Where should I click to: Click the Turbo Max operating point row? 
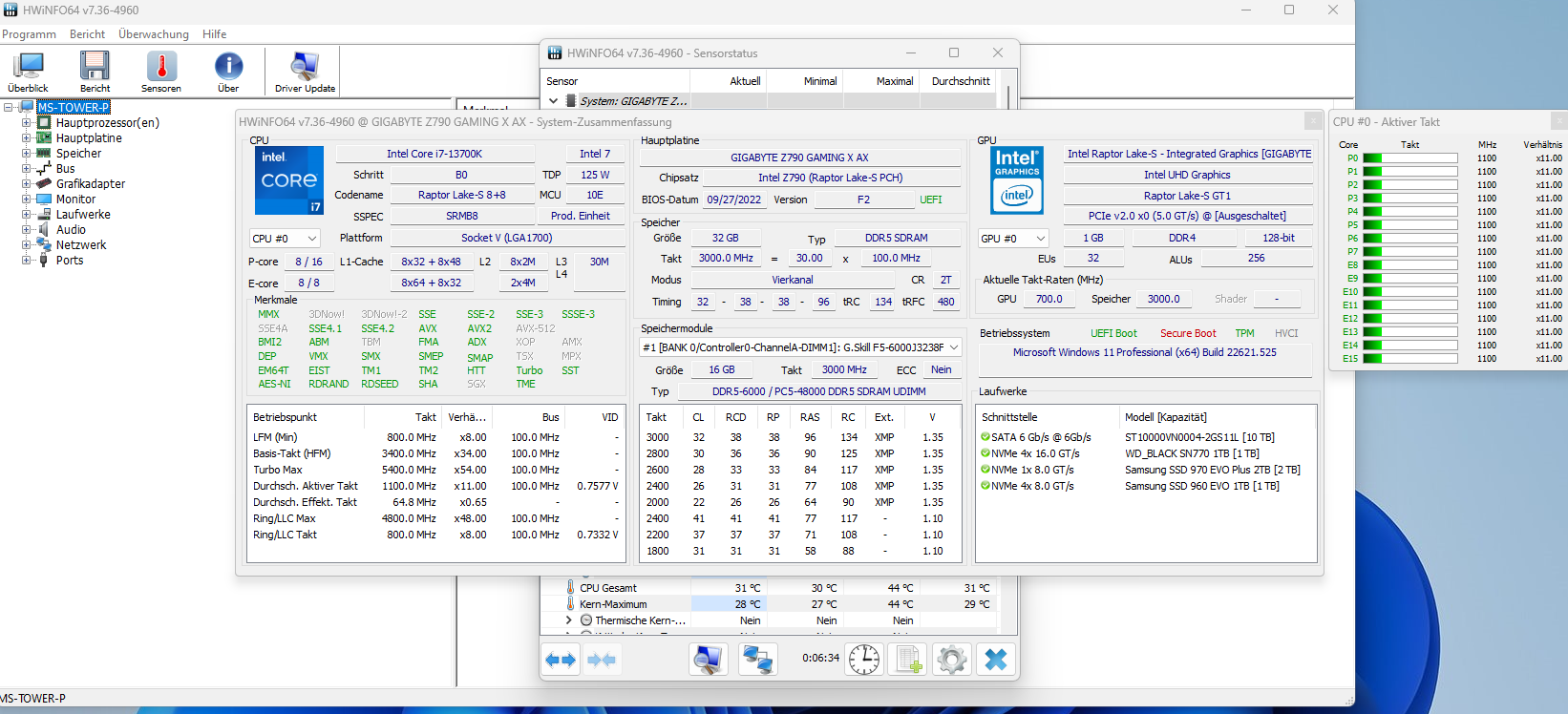point(435,470)
